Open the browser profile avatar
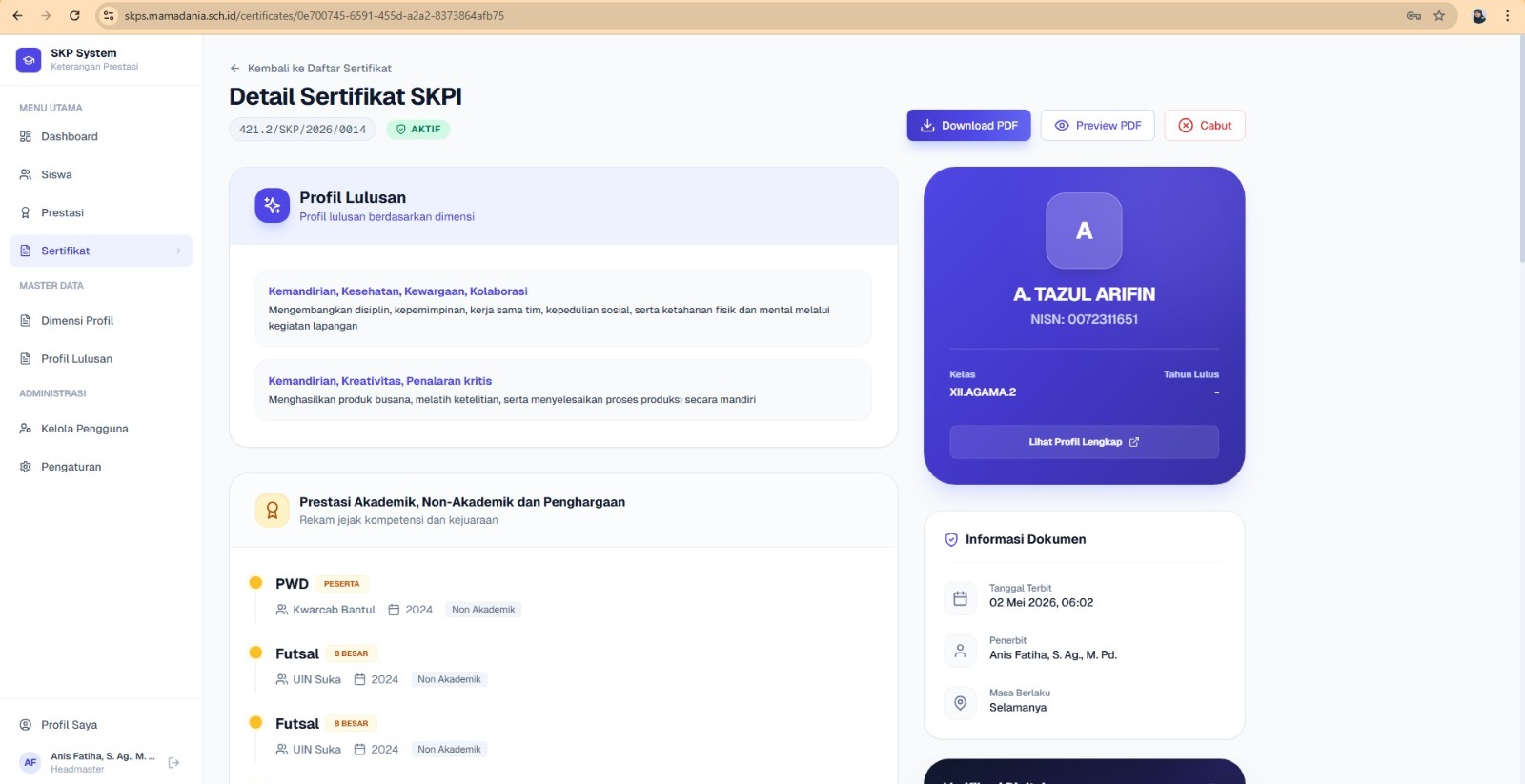Viewport: 1525px width, 784px height. click(x=1479, y=15)
